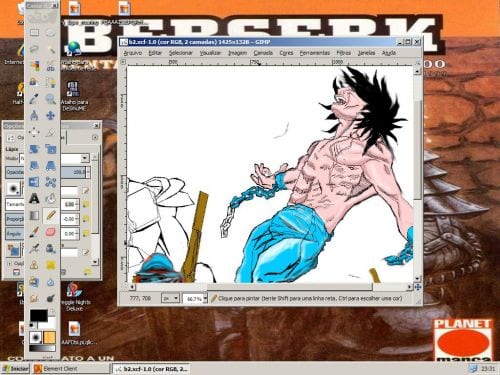The image size is (500, 375).
Task: Select the Gradient blend tool
Action: pos(34,215)
